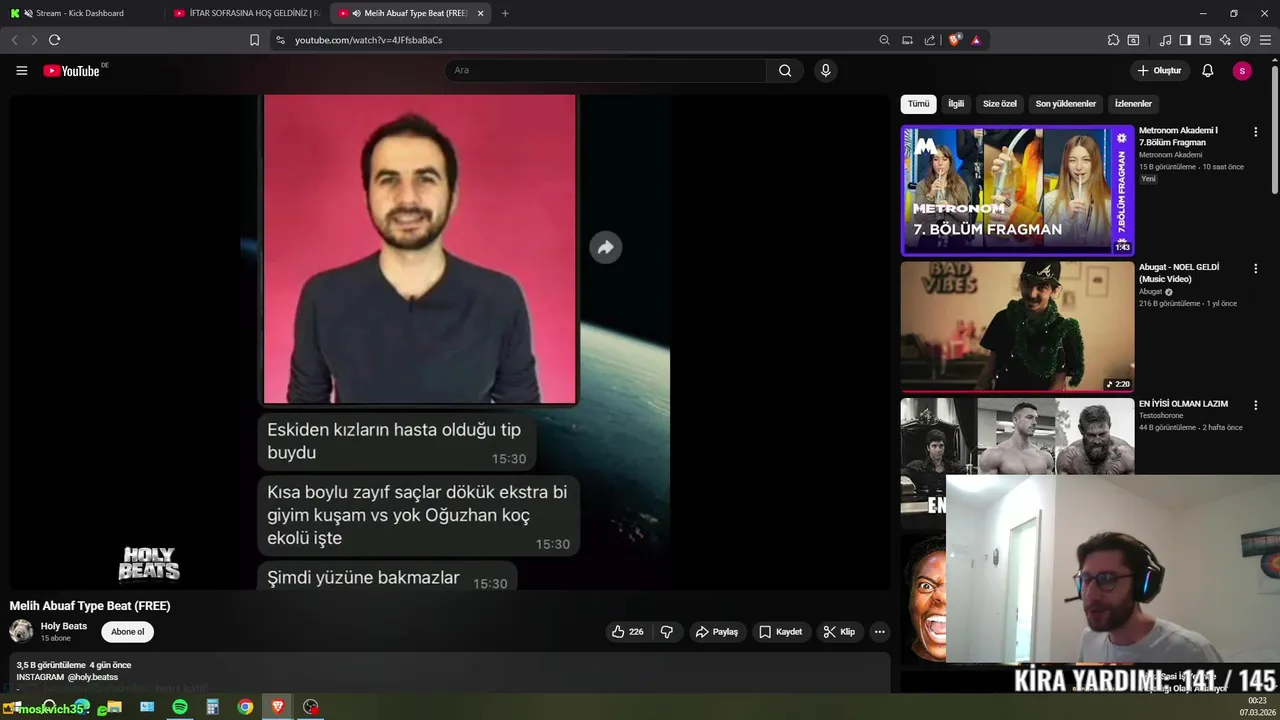Open the Metronom 7. Bölüm Fragman thumbnail
Viewport: 1280px width, 720px height.
point(1017,190)
